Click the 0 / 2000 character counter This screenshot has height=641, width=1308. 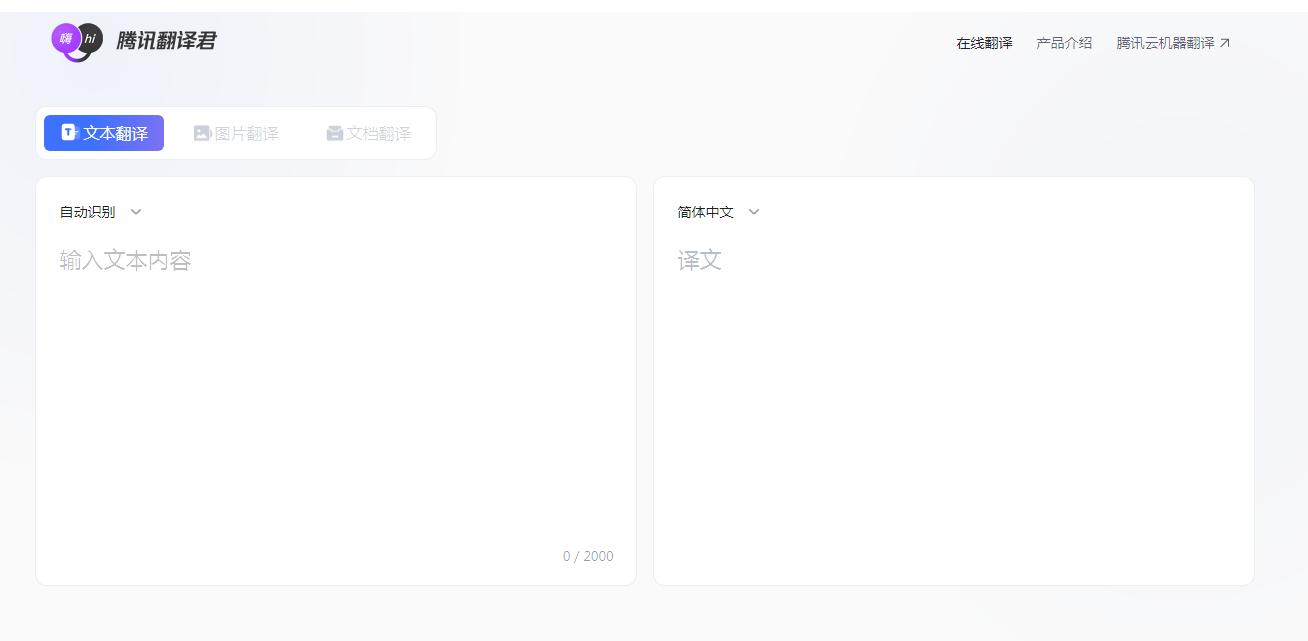pos(587,556)
